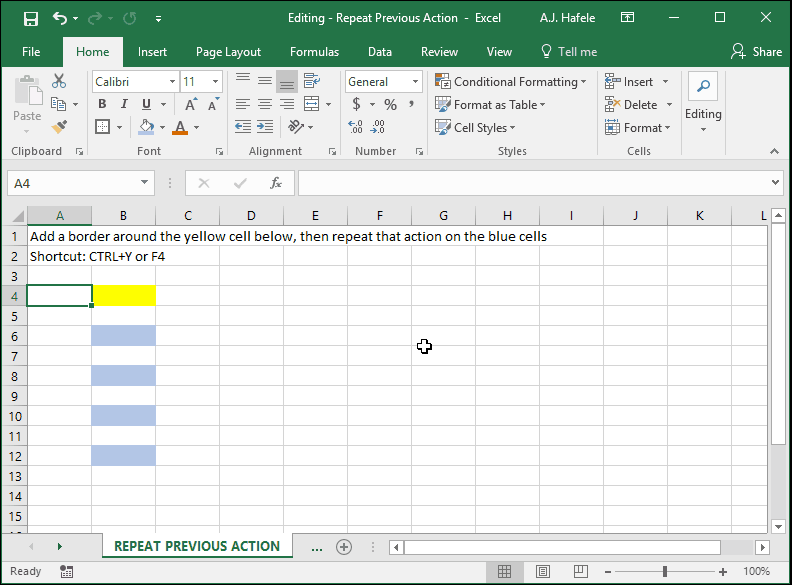The width and height of the screenshot is (792, 585).
Task: Open the File tab
Action: tap(31, 52)
